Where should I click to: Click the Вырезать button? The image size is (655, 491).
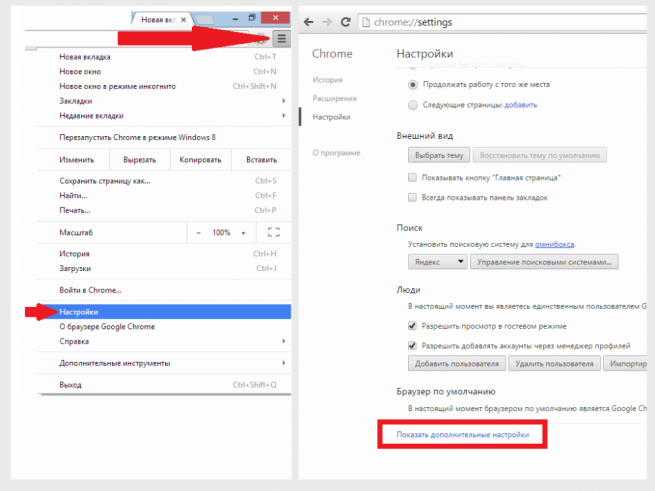point(140,160)
